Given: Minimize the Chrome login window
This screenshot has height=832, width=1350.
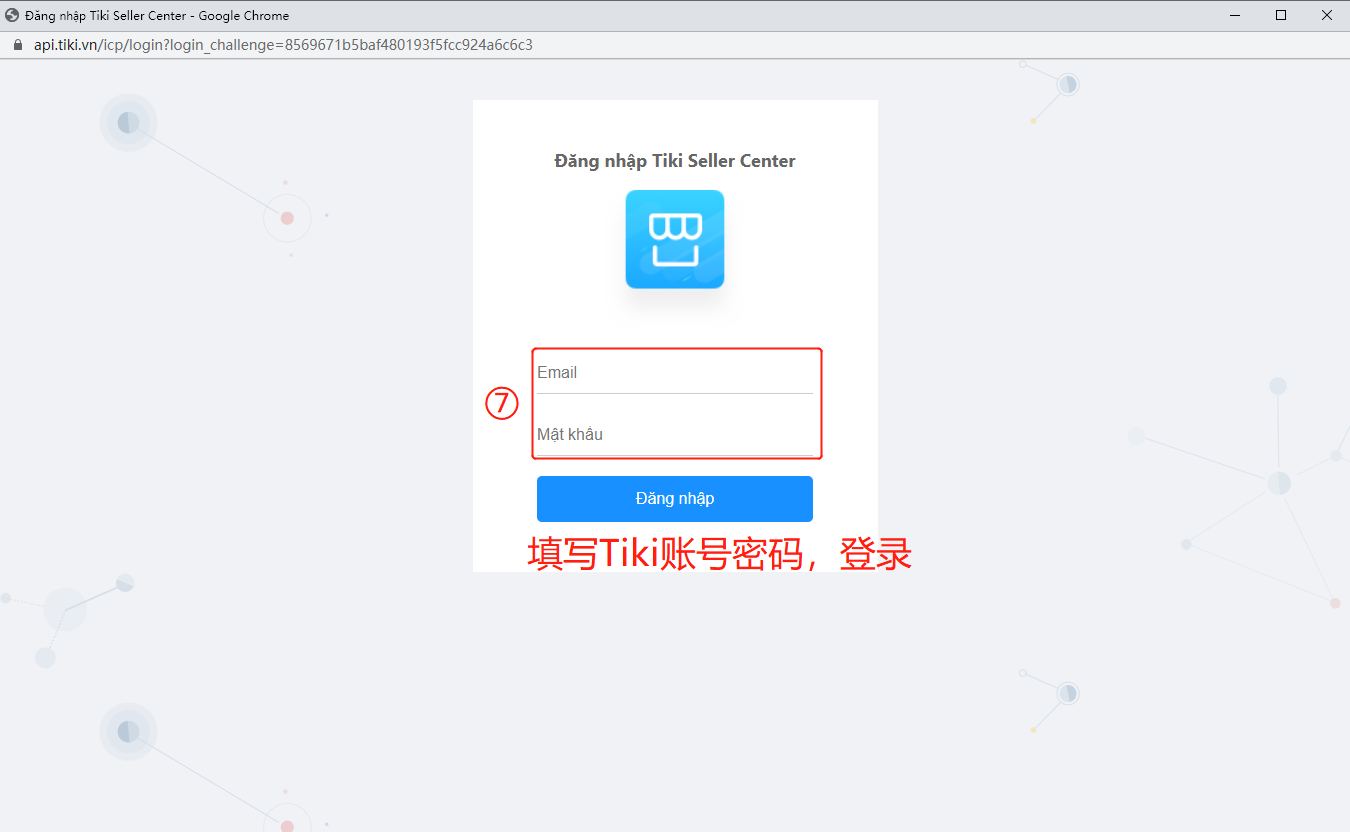Looking at the screenshot, I should pyautogui.click(x=1236, y=15).
